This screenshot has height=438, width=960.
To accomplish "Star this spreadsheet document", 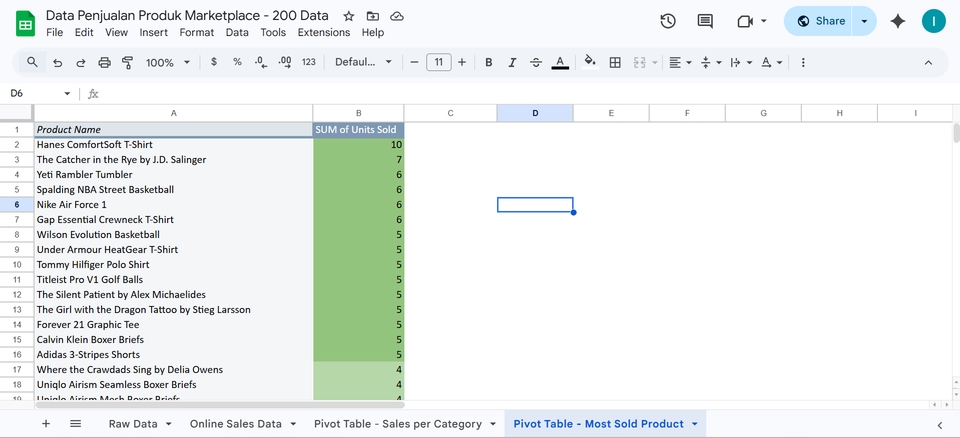I will click(348, 17).
